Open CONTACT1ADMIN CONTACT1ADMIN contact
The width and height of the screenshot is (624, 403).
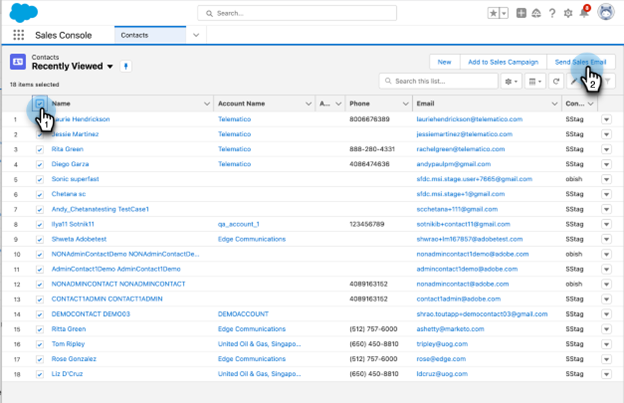pos(107,299)
